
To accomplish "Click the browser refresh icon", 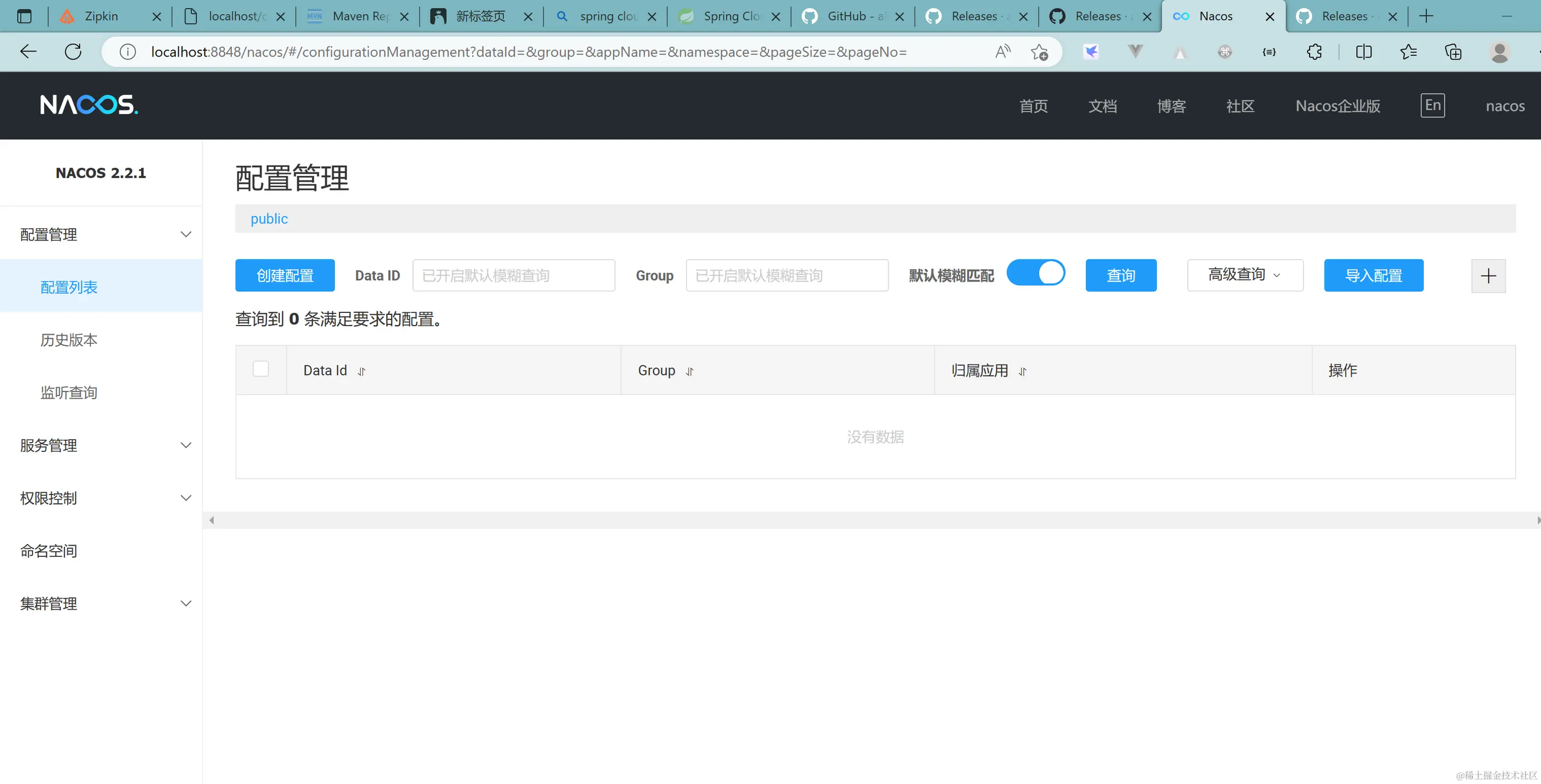I will pyautogui.click(x=73, y=52).
